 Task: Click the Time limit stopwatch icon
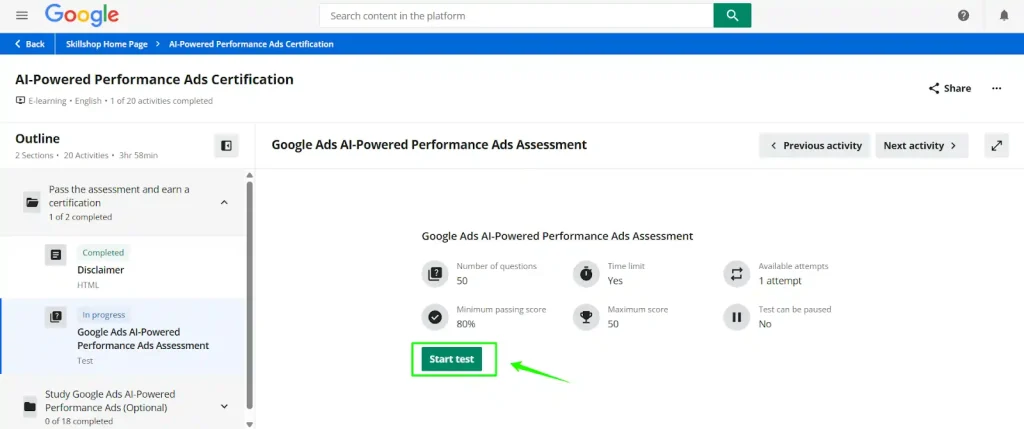(586, 274)
